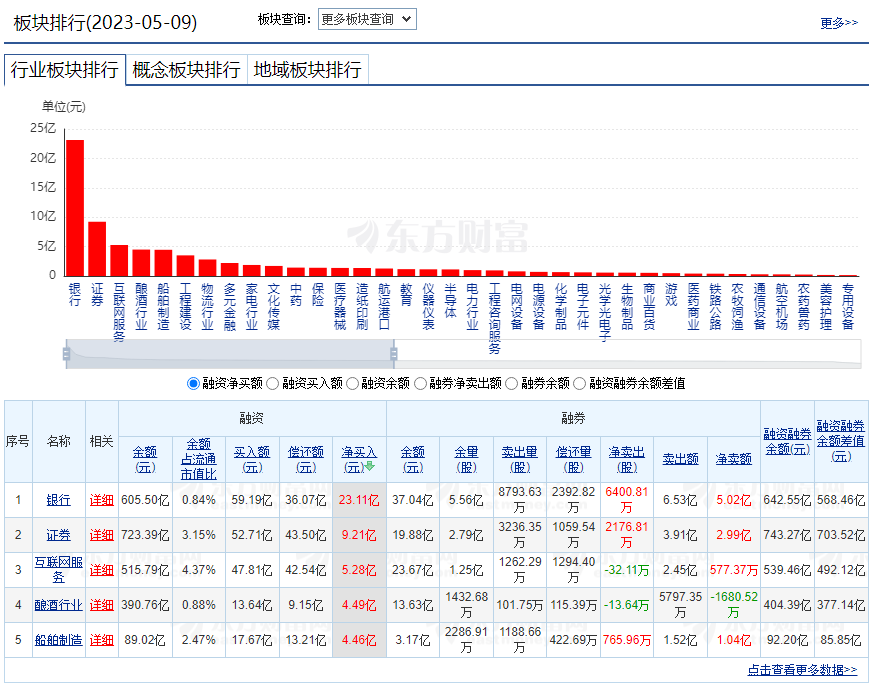The width and height of the screenshot is (888, 698).
Task: Choose the 融券净卖出额 radio option
Action: 420,383
